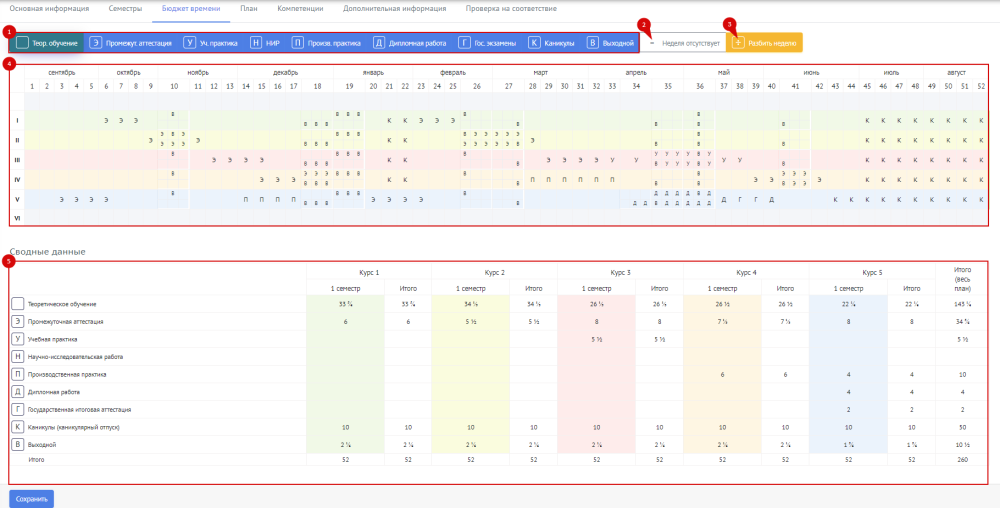The image size is (1000, 508).
Task: Click Разбить неделю to split week
Action: click(764, 43)
